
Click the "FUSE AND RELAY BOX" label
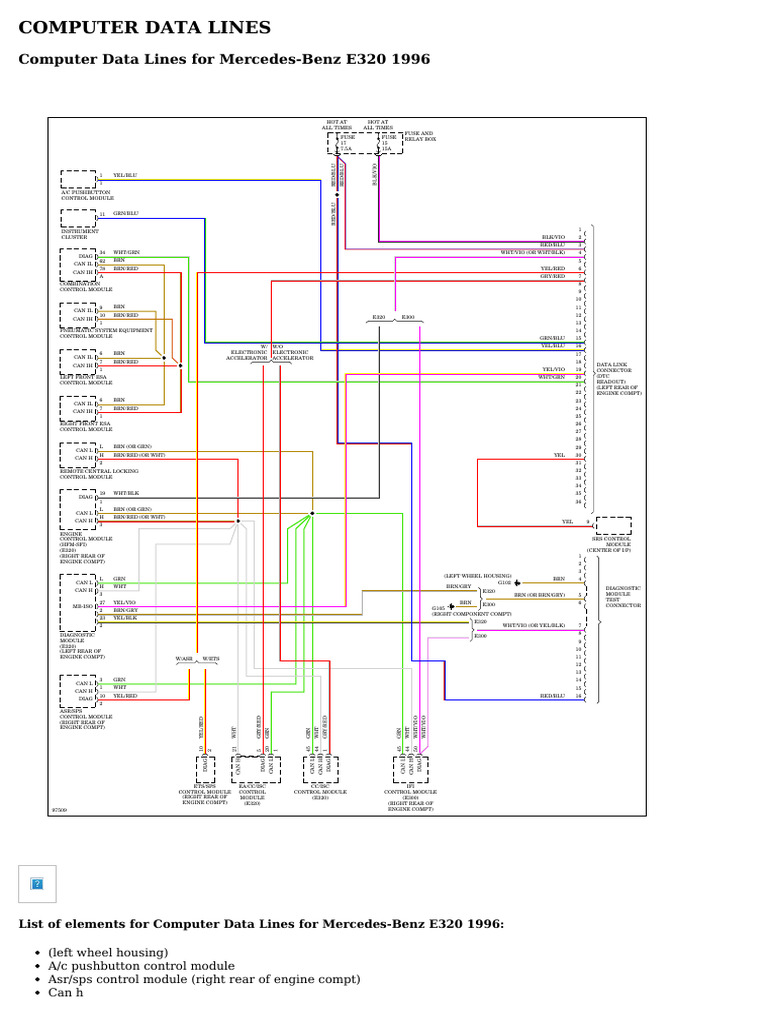click(x=420, y=136)
